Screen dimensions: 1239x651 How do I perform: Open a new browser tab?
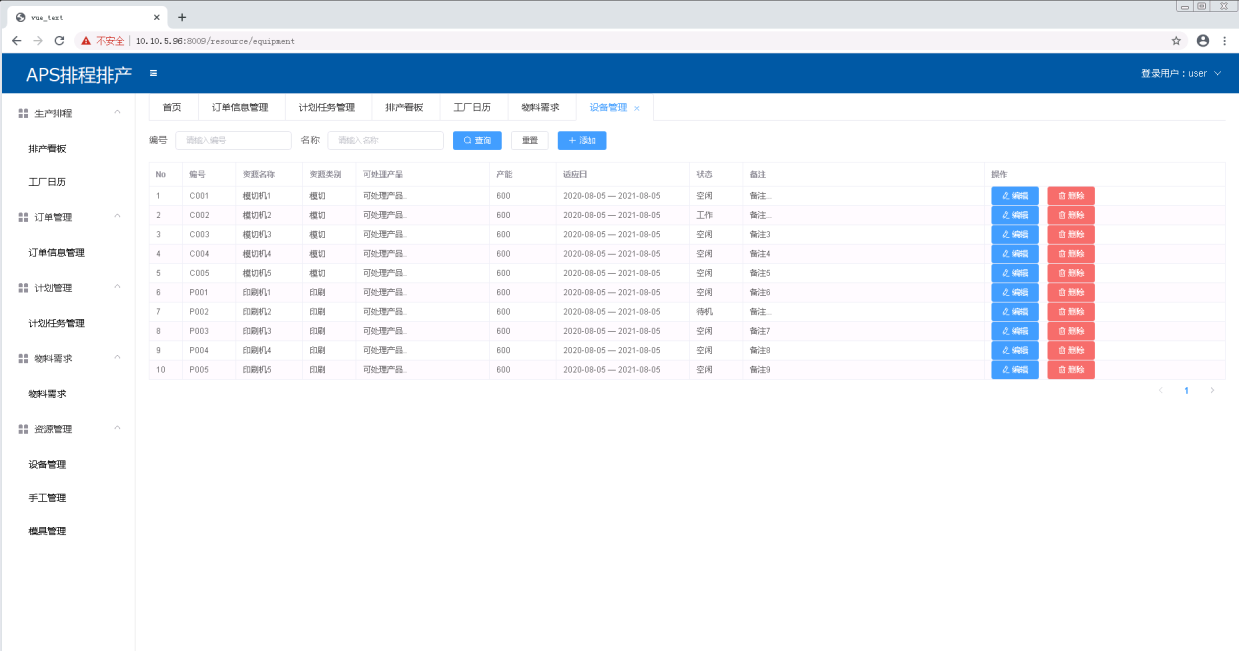point(182,17)
